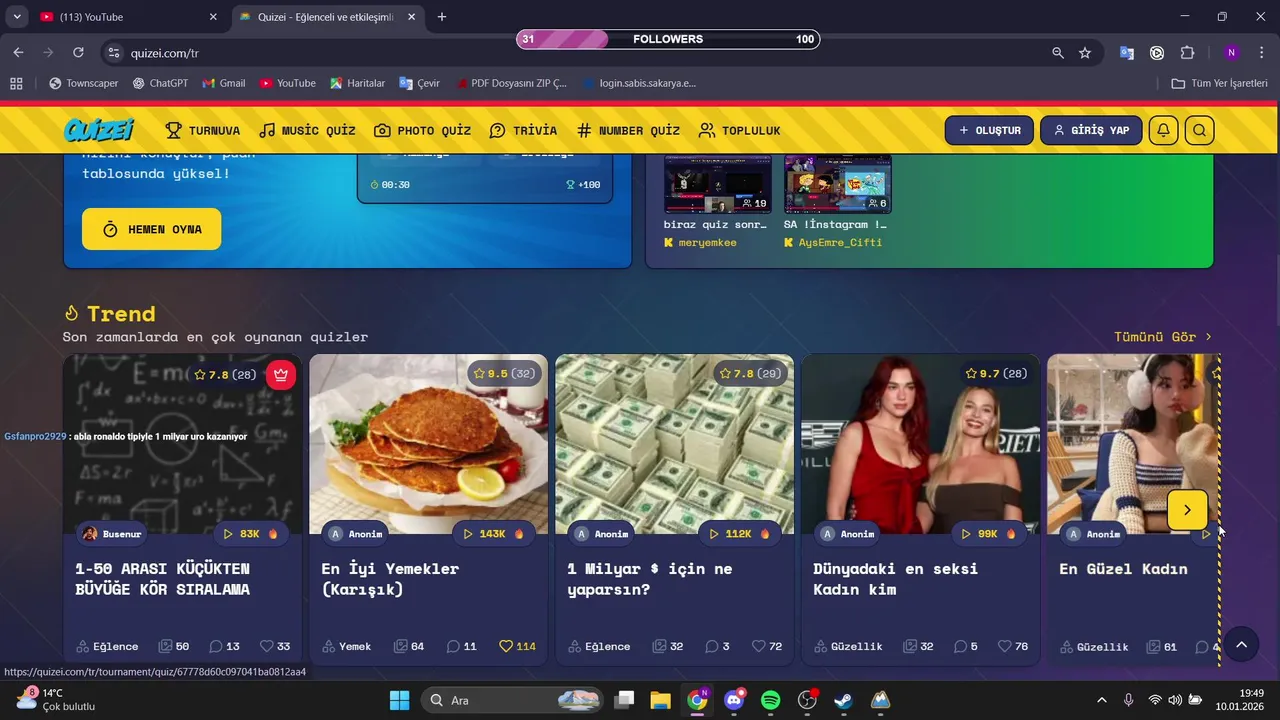Click the followers progress bar
1280x720 pixels.
(668, 39)
